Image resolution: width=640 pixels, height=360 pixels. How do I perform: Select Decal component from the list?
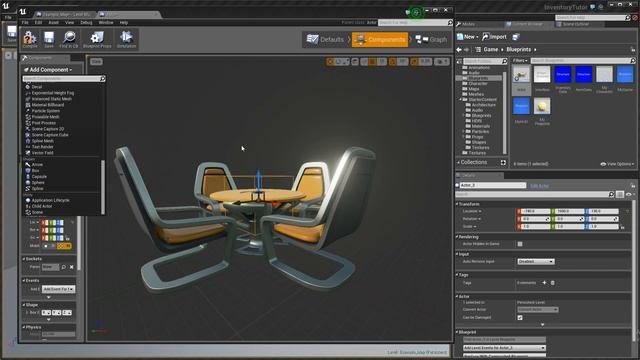(37, 87)
